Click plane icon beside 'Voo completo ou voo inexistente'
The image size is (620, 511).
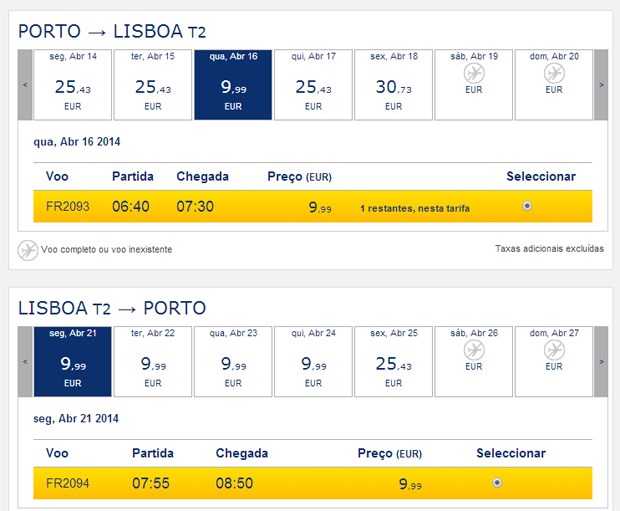pyautogui.click(x=28, y=249)
